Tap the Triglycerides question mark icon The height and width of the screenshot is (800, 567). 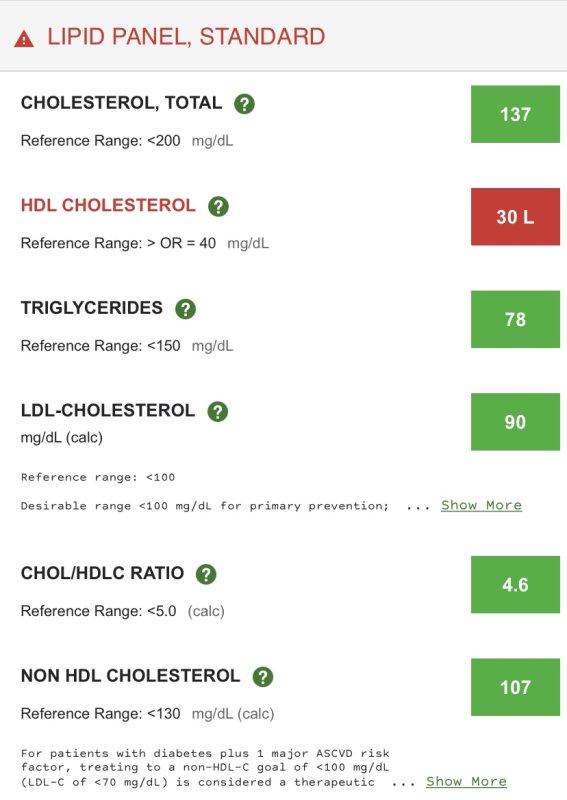coord(186,309)
